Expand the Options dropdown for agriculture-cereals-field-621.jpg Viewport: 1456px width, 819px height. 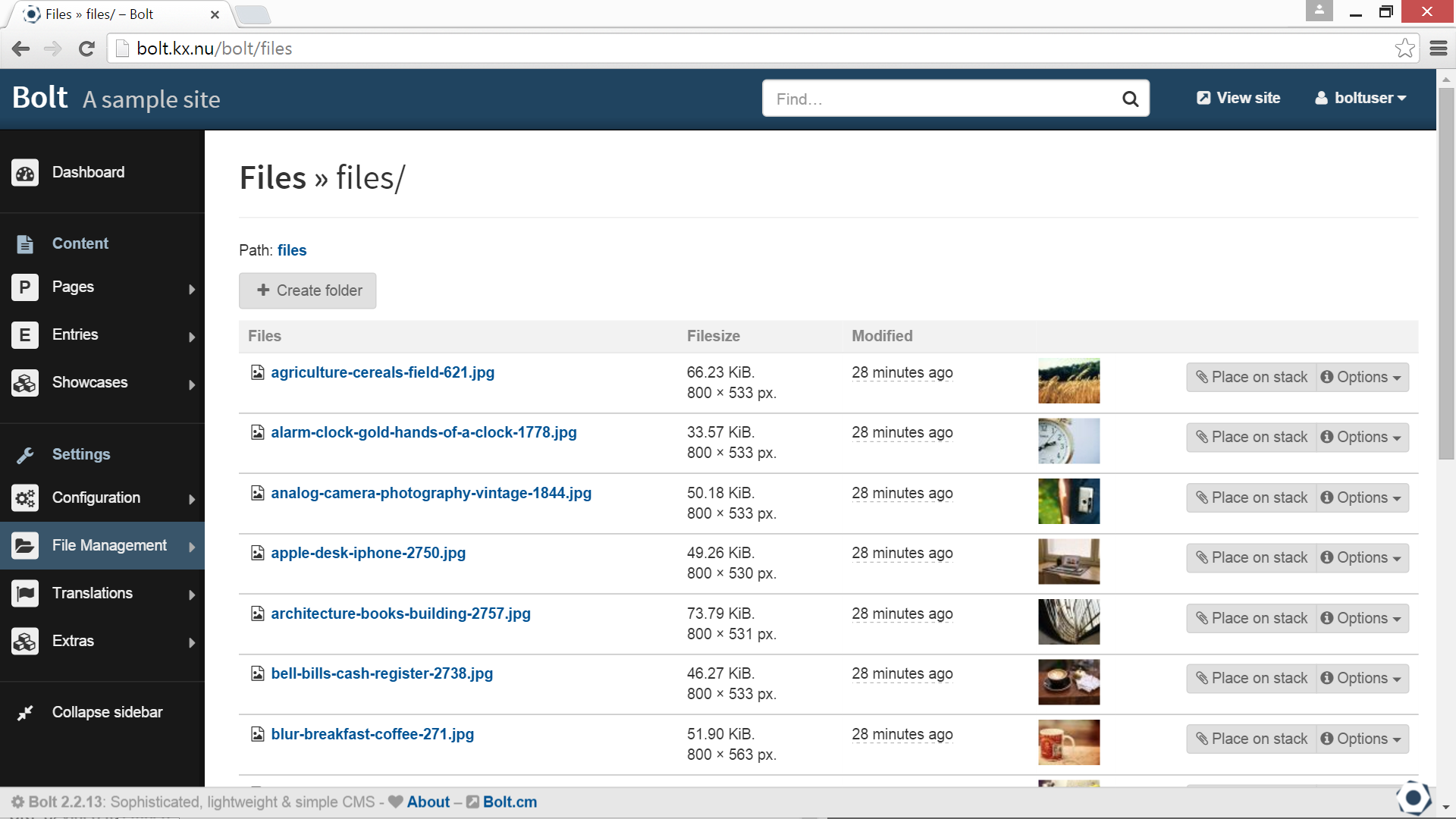[1361, 377]
